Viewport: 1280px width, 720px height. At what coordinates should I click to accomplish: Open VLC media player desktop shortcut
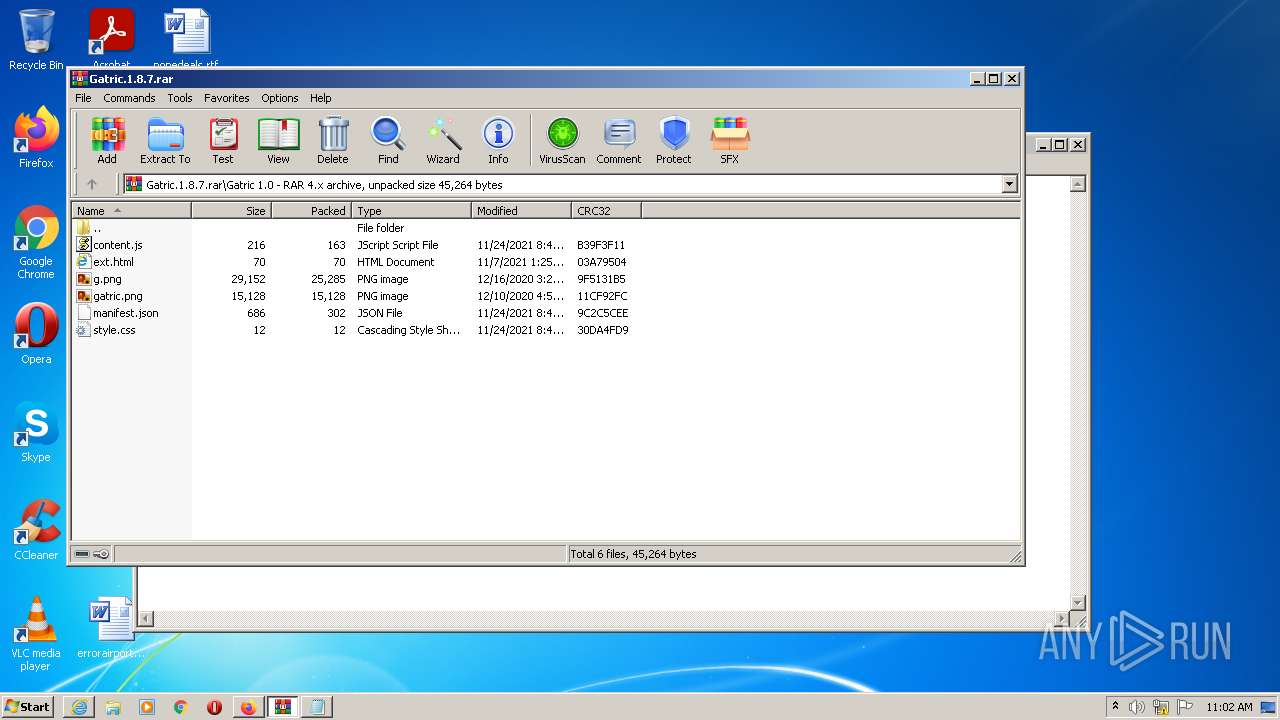click(x=36, y=634)
